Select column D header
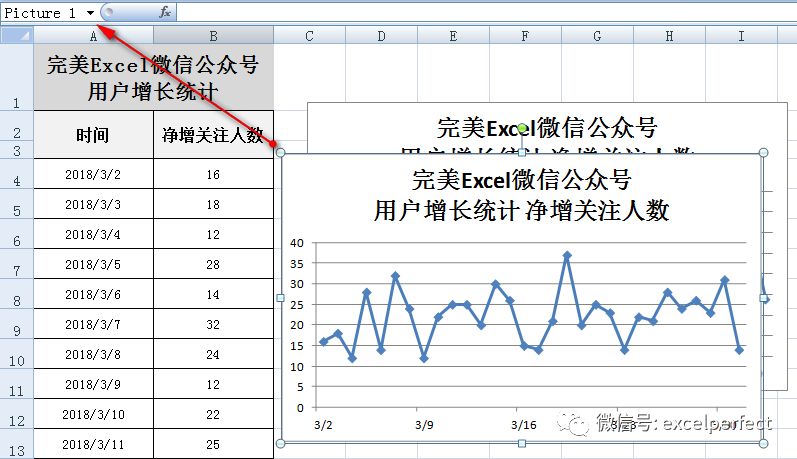 tap(381, 36)
